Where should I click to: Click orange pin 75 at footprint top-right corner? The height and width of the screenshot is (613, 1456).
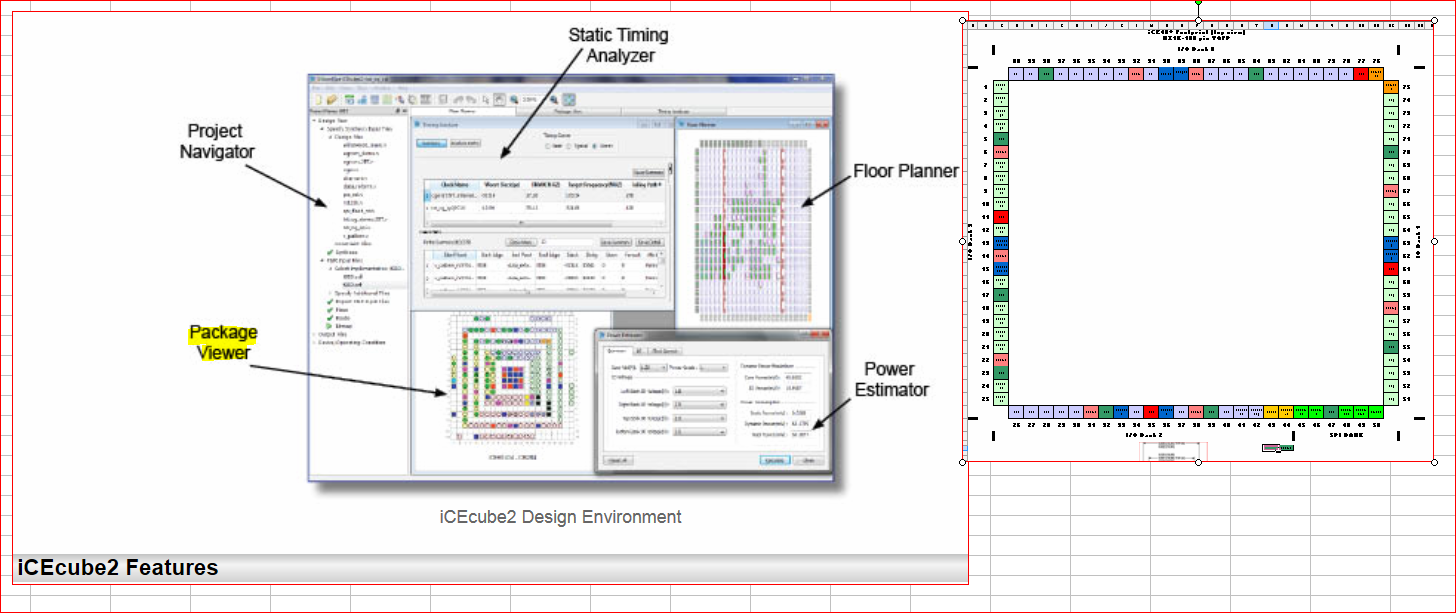click(x=1391, y=87)
